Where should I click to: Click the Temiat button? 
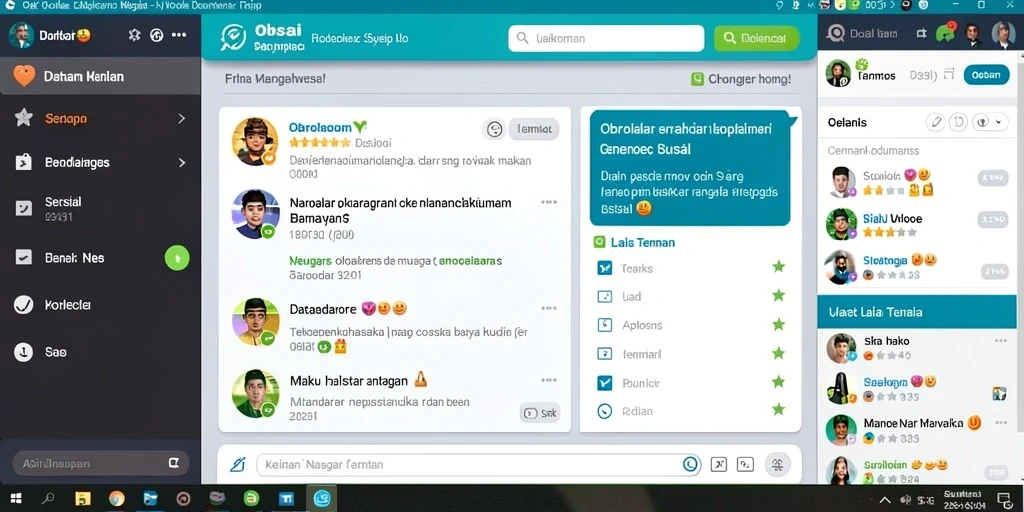click(534, 129)
